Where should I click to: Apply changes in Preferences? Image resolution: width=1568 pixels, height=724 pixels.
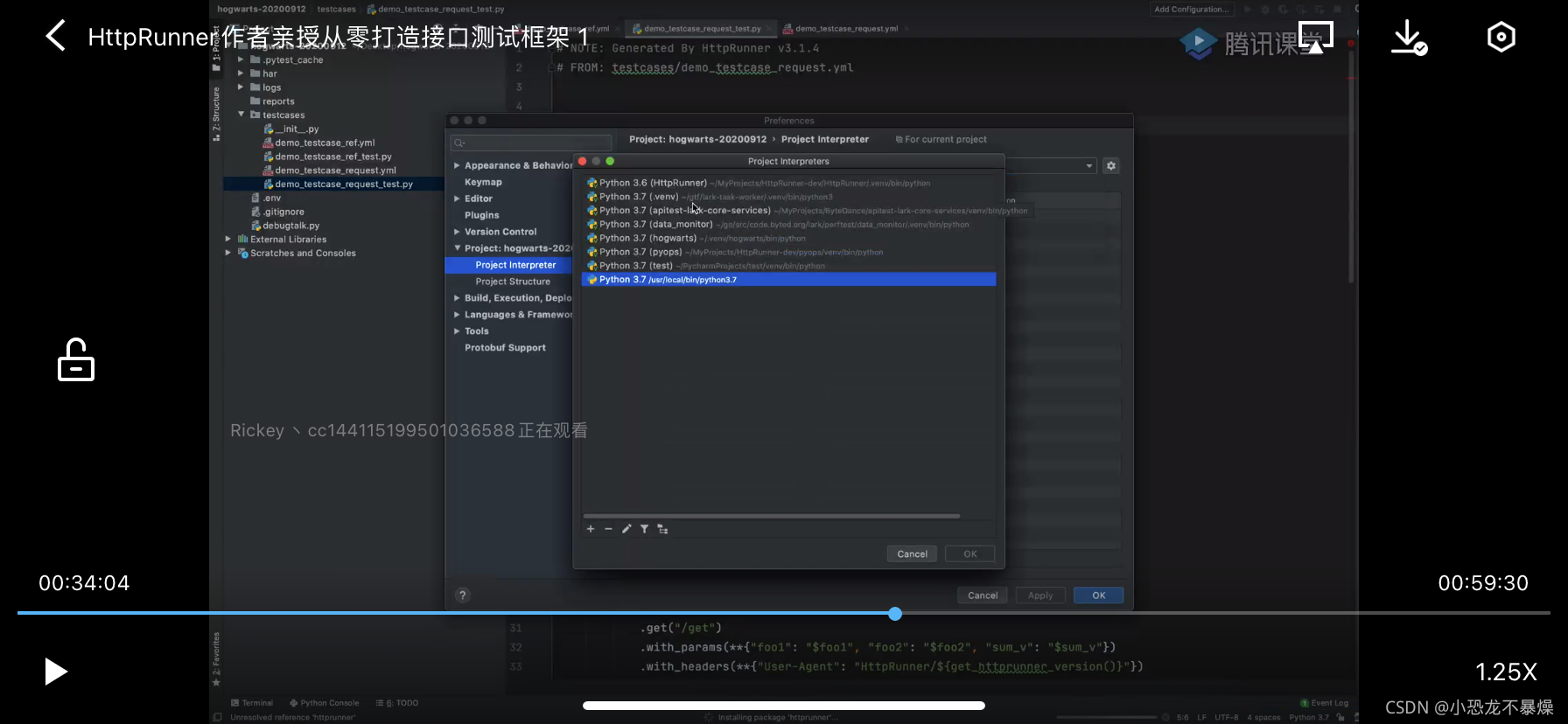click(1040, 595)
